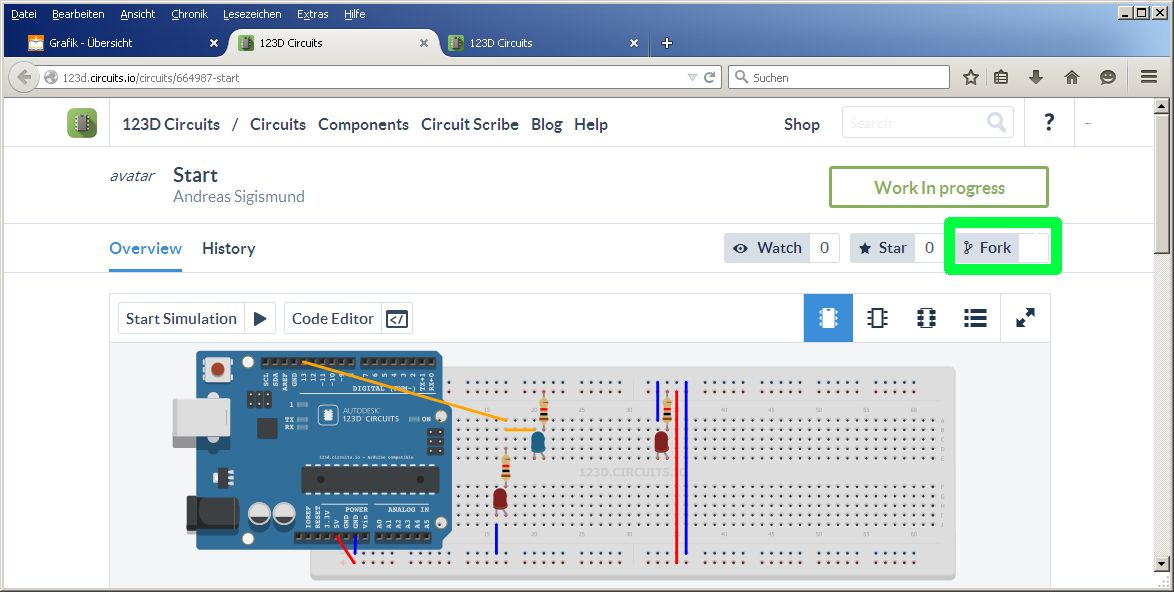Open the bookmarks list icon in the toolbar

1001,77
